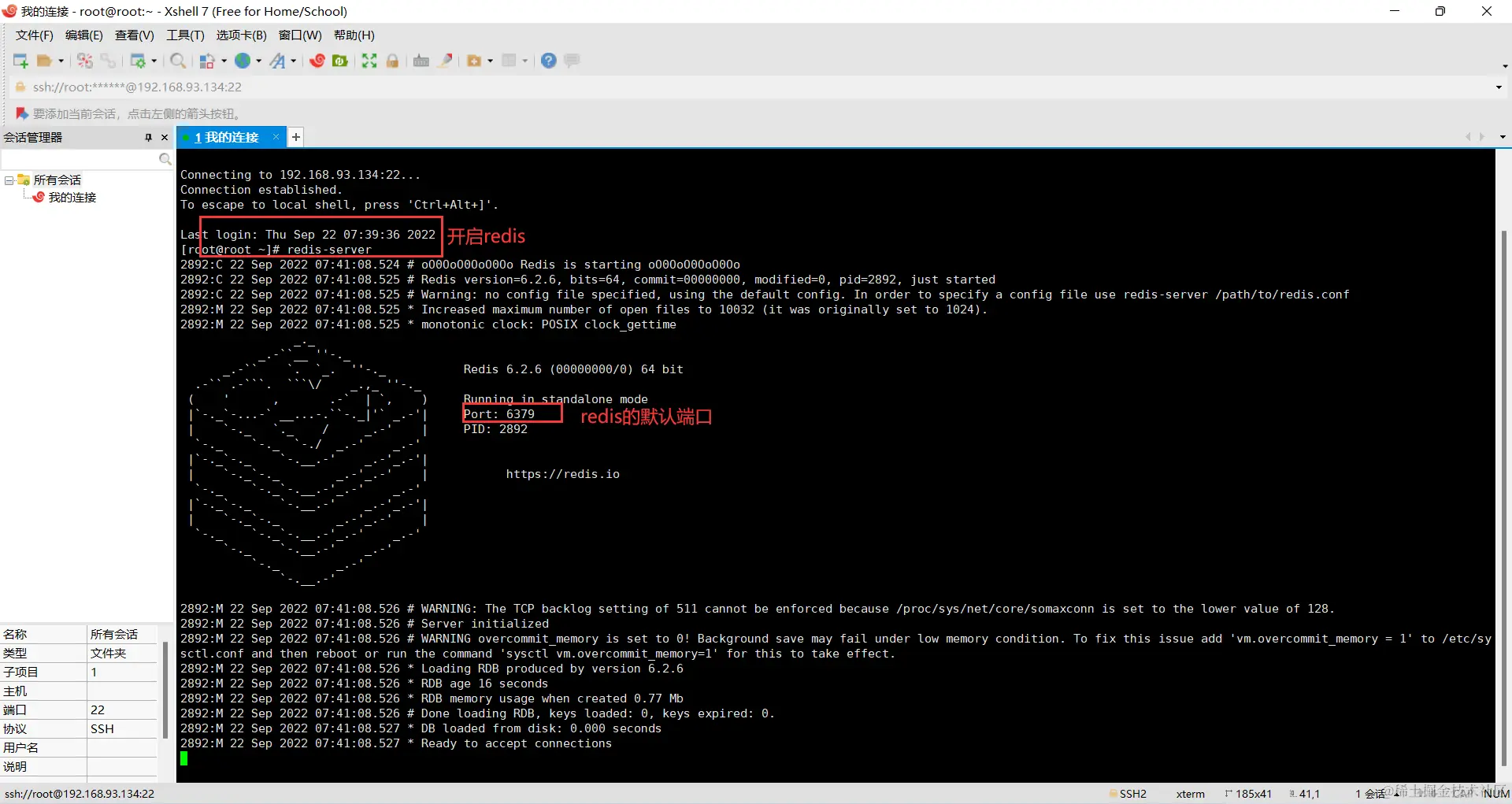Image resolution: width=1512 pixels, height=804 pixels.
Task: Close the 会话管理器 panel
Action: [x=165, y=138]
